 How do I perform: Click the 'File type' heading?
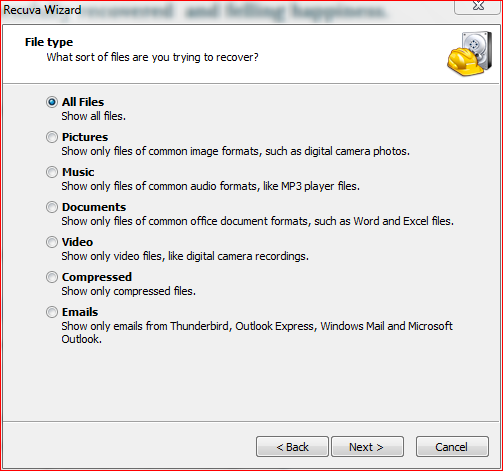49,42
